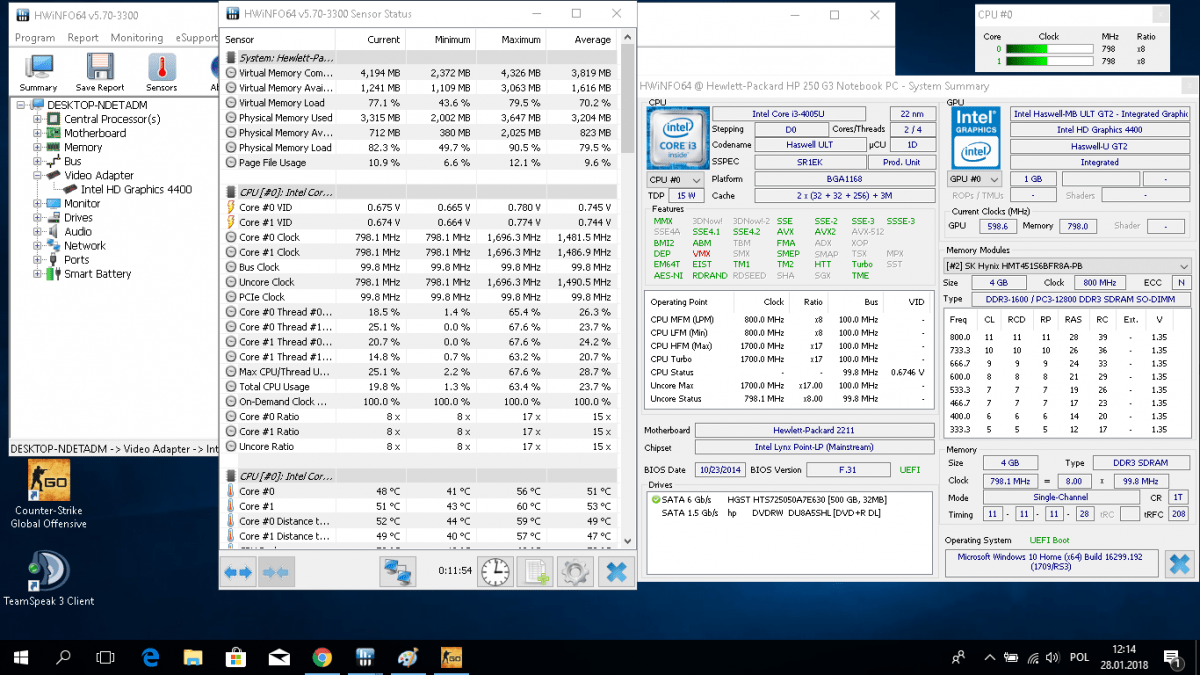Collapse the Video Adapter tree node
The image size is (1200, 675).
click(x=38, y=175)
